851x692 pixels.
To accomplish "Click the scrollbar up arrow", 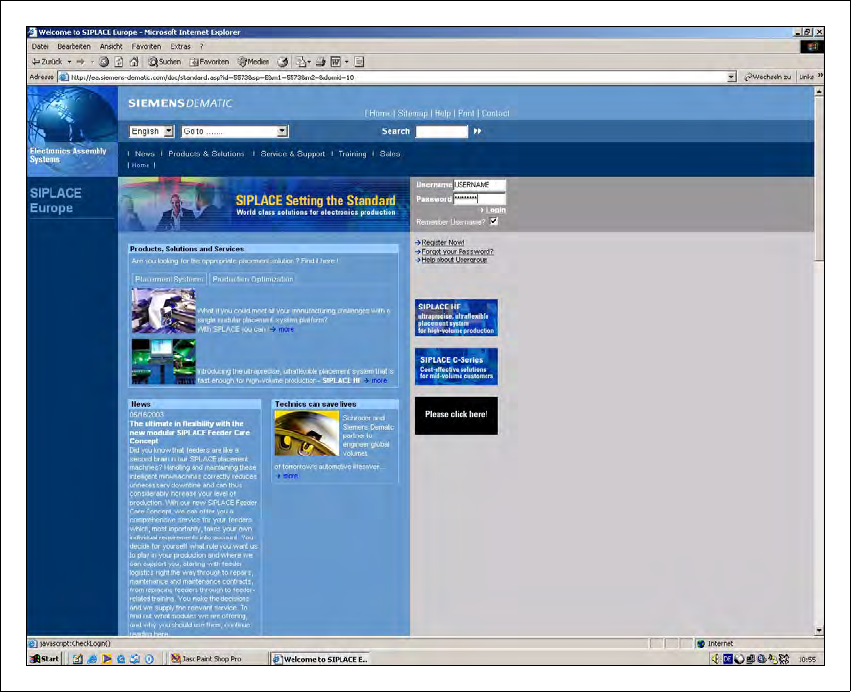I will click(819, 92).
